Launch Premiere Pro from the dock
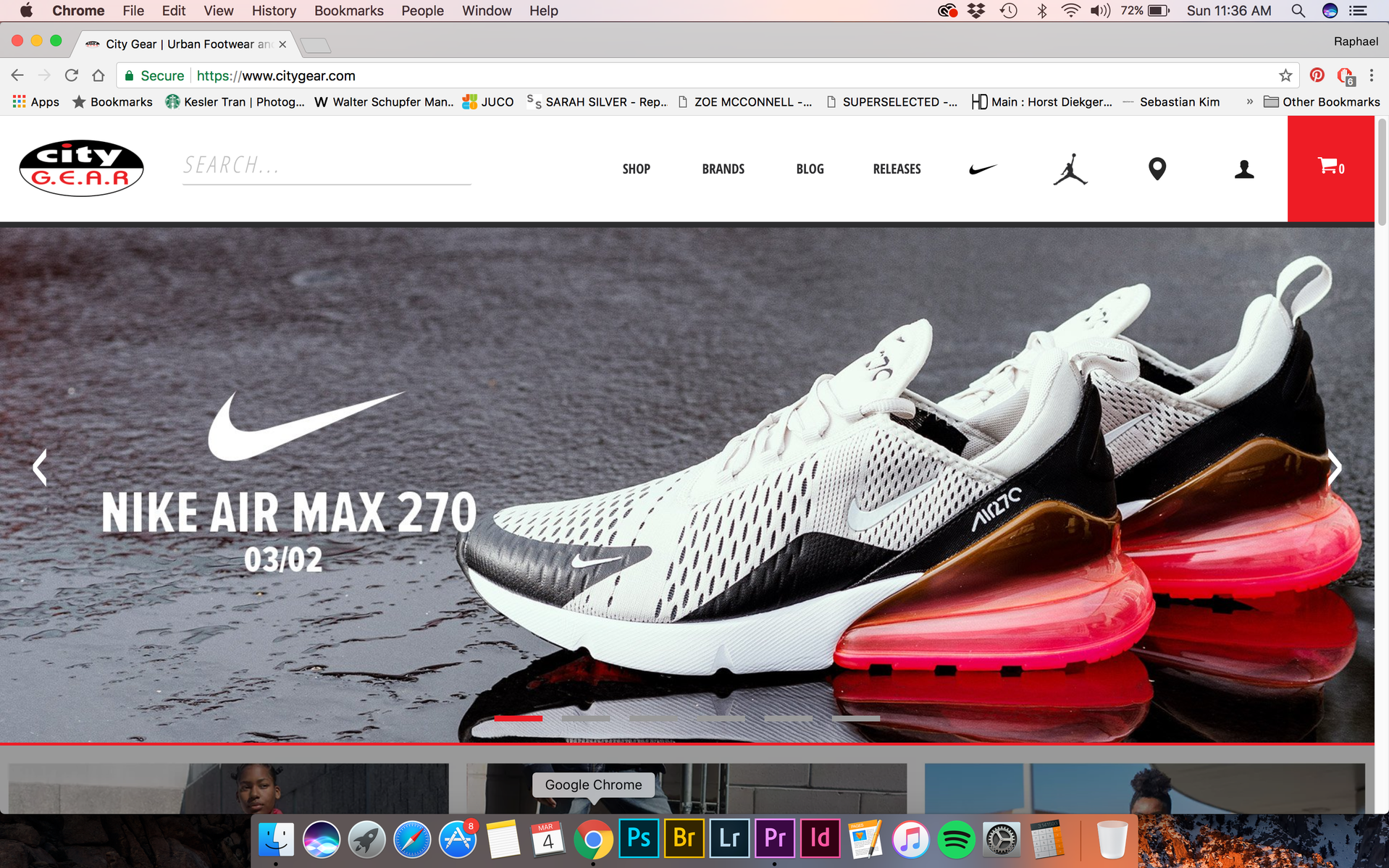Image resolution: width=1389 pixels, height=868 pixels. coord(775,838)
